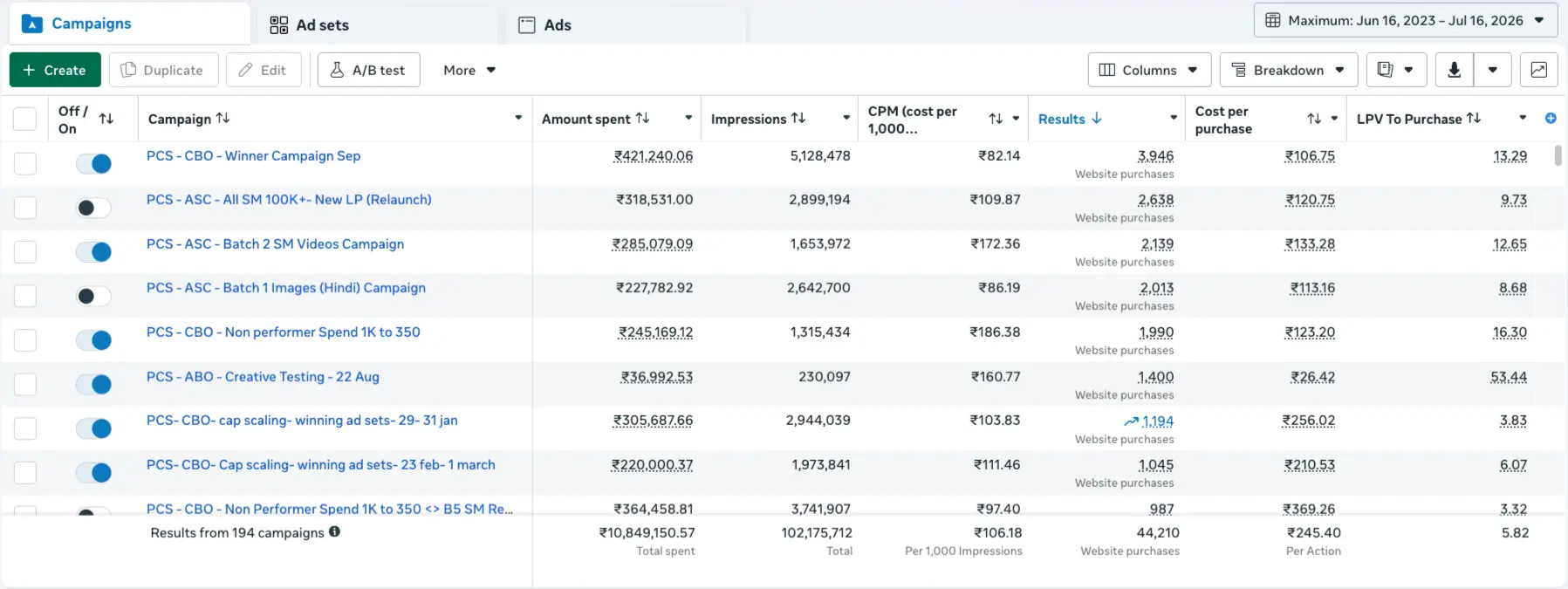Check the box for PCS - ABO - Creative Testing row
1568x589 pixels.
tap(25, 384)
